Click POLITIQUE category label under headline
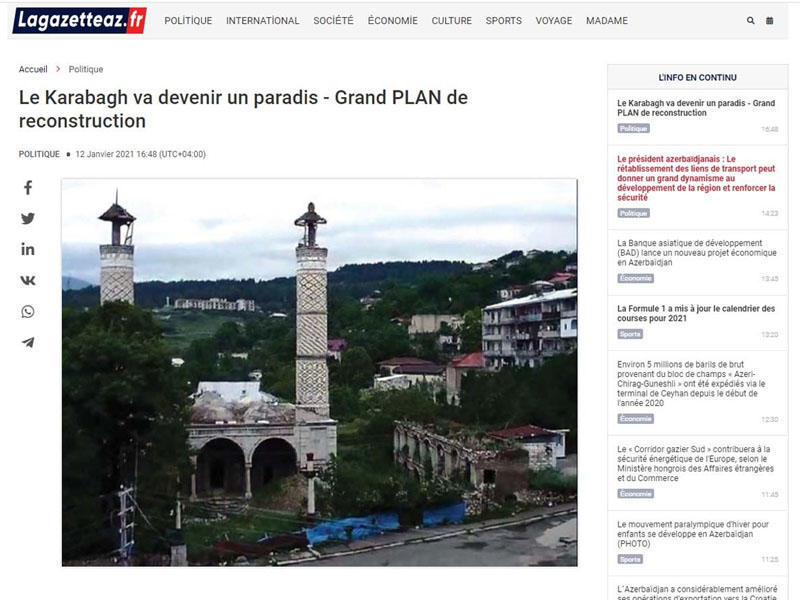This screenshot has height=600, width=800. tap(39, 154)
